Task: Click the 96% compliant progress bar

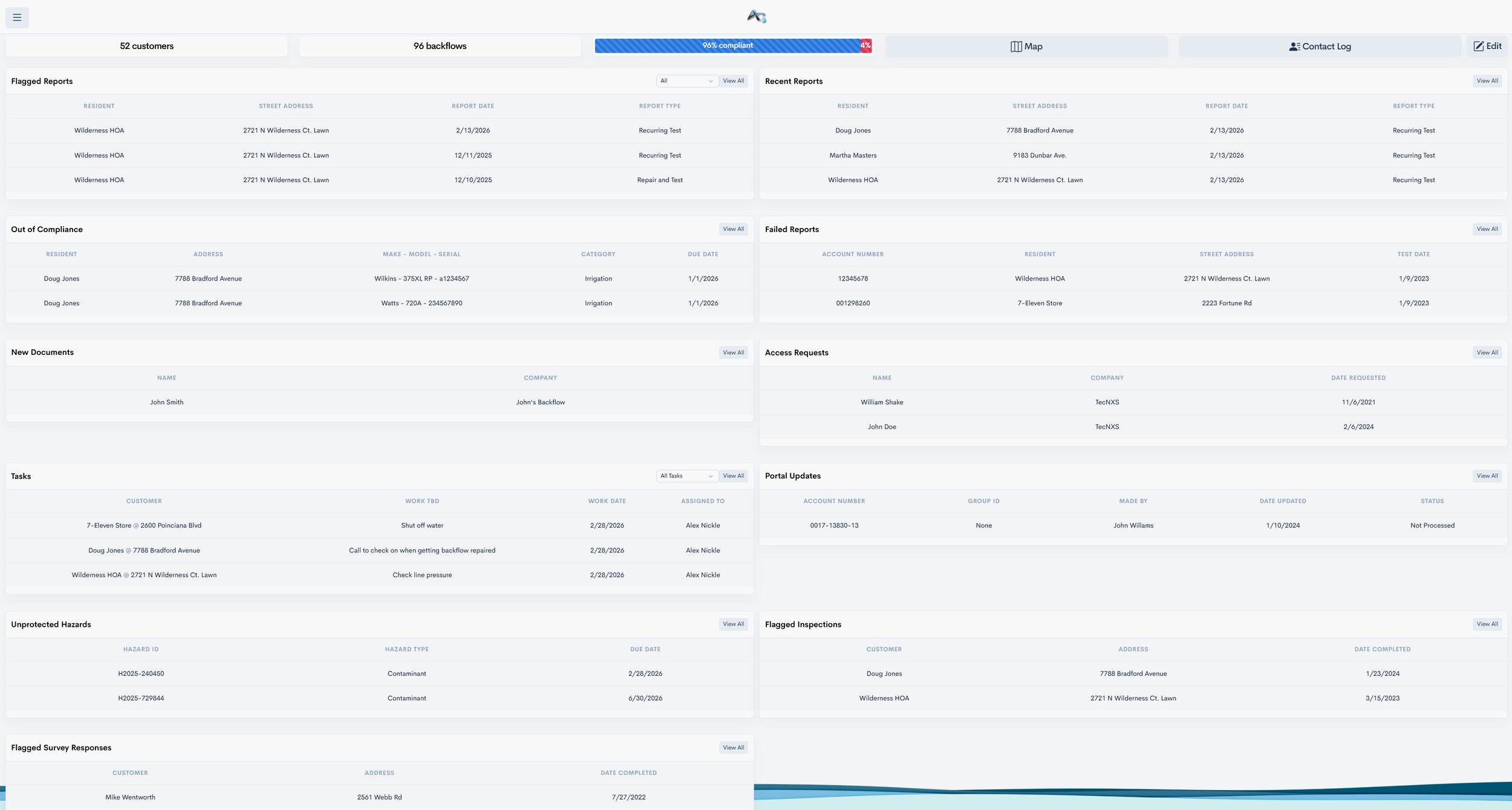Action: pyautogui.click(x=727, y=46)
